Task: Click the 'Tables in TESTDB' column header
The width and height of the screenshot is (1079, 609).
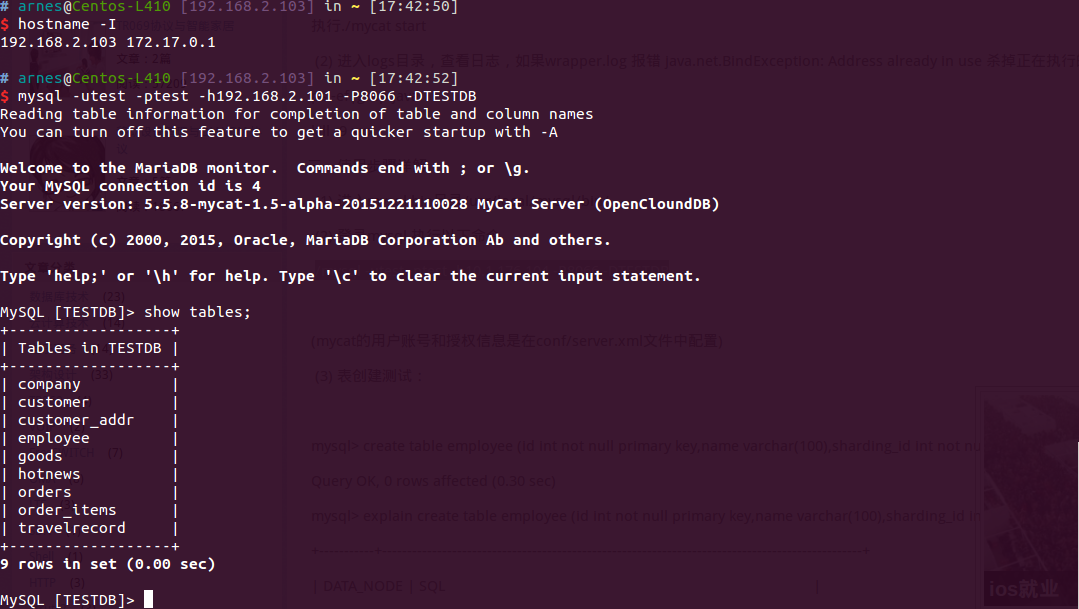Action: point(89,348)
